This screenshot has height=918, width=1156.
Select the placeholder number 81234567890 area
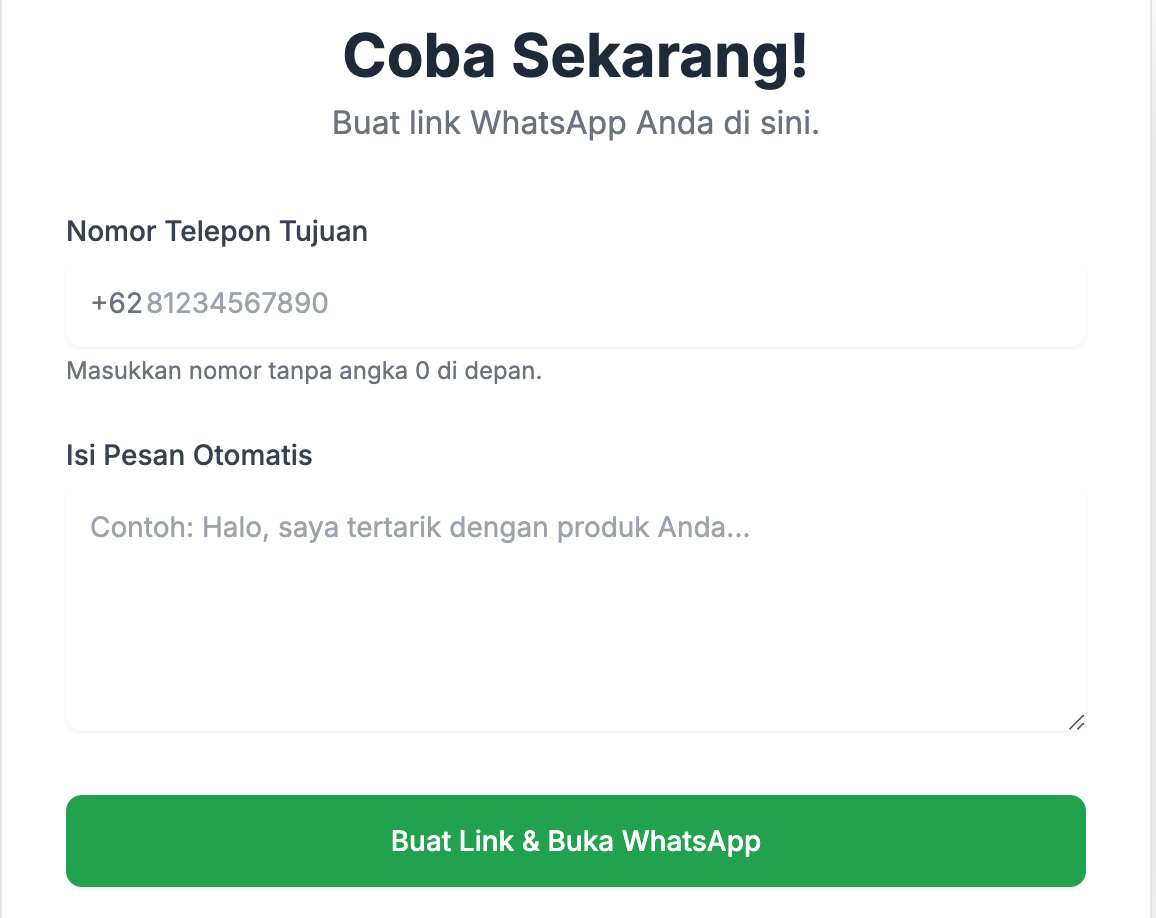click(237, 303)
